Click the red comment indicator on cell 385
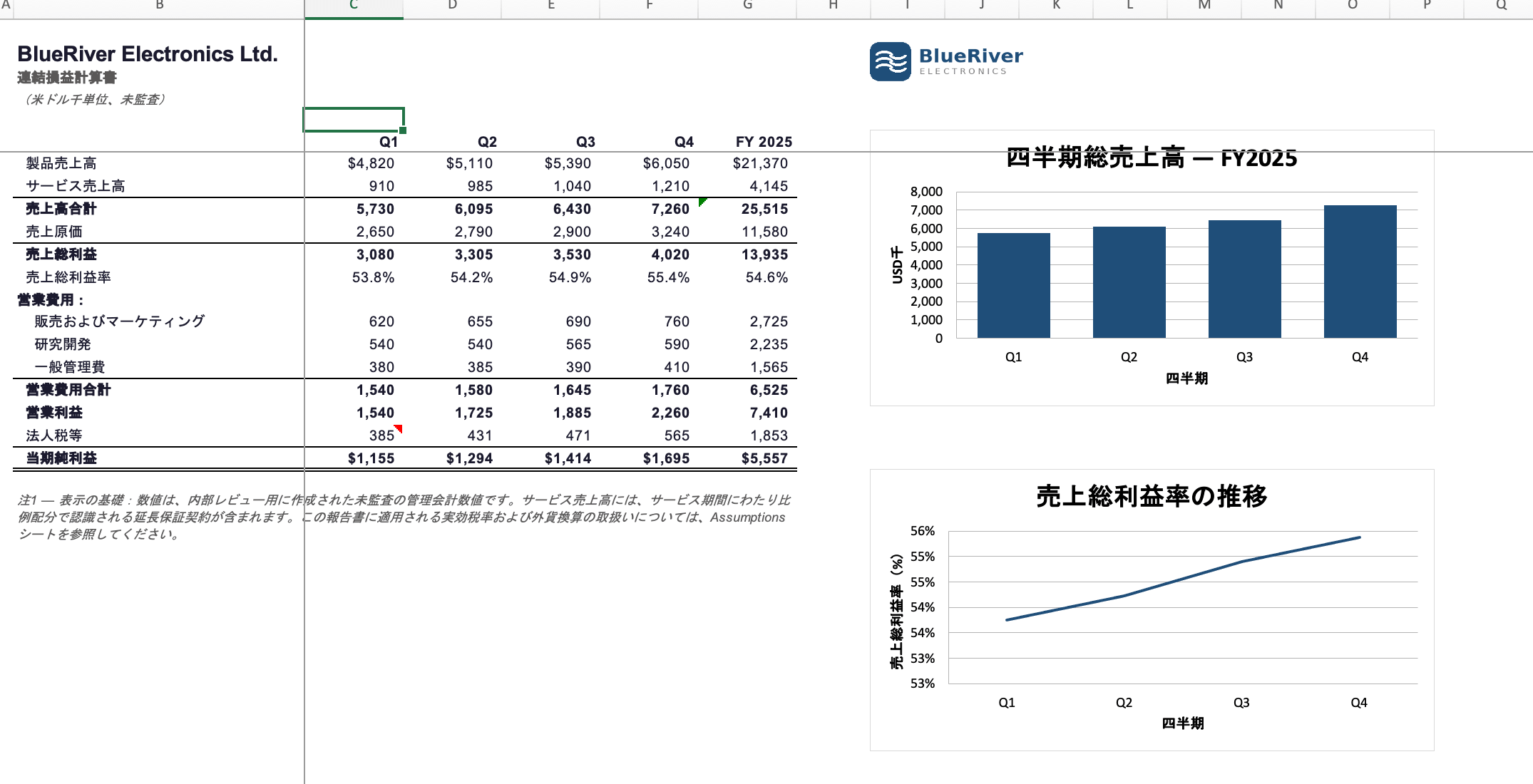 399,428
